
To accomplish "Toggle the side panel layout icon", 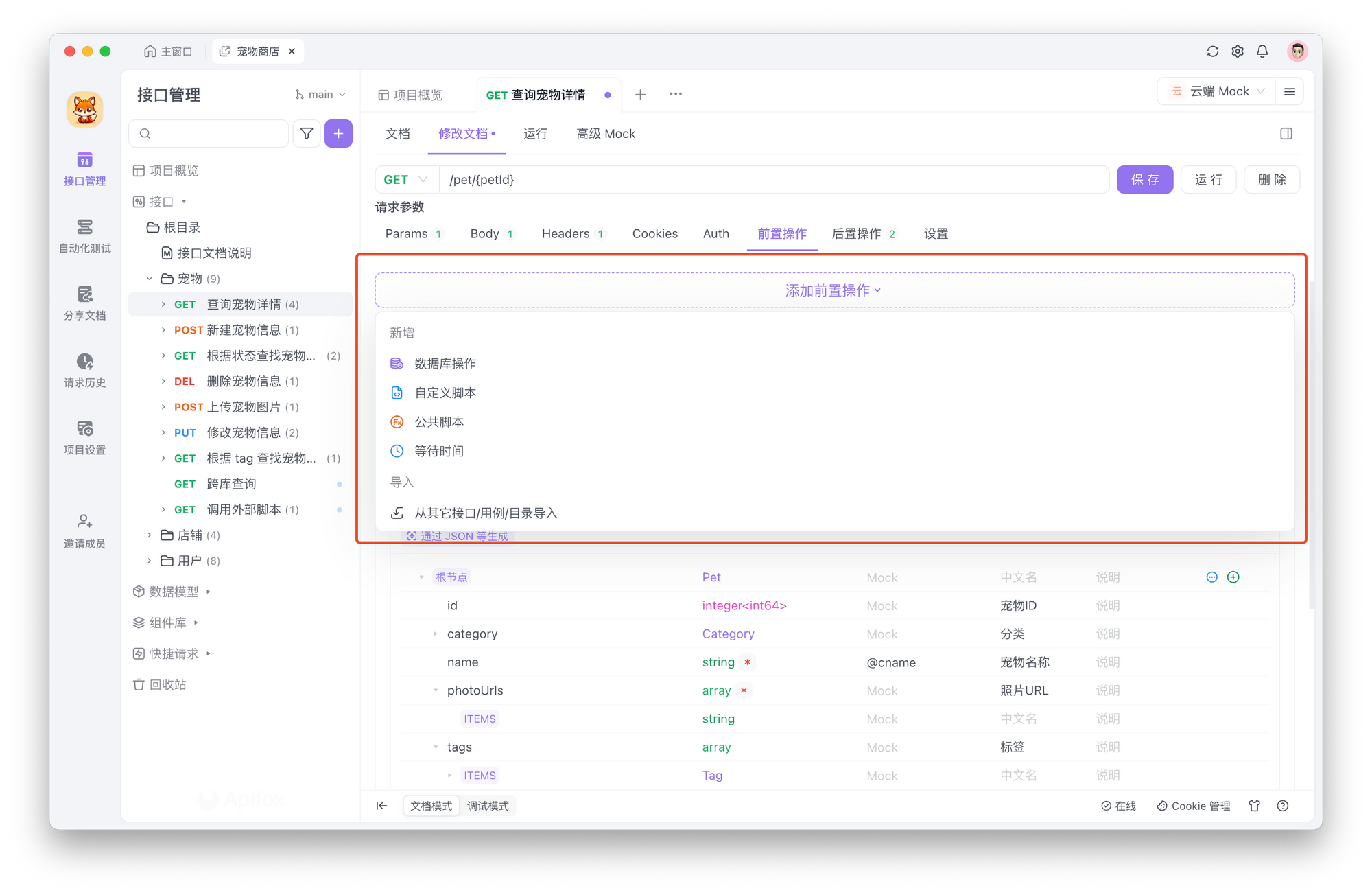I will 1286,134.
